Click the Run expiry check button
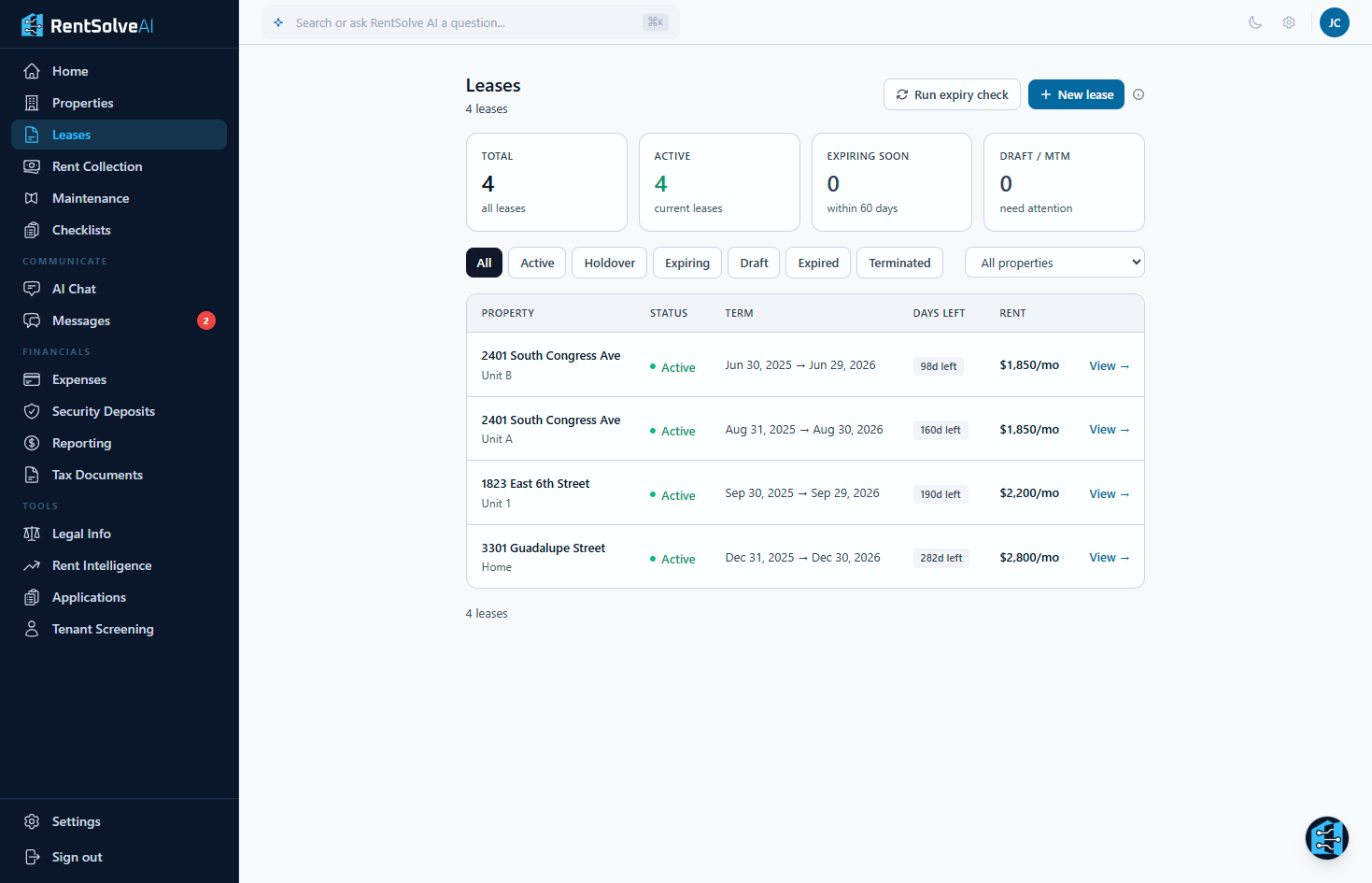The width and height of the screenshot is (1372, 883). (x=952, y=94)
